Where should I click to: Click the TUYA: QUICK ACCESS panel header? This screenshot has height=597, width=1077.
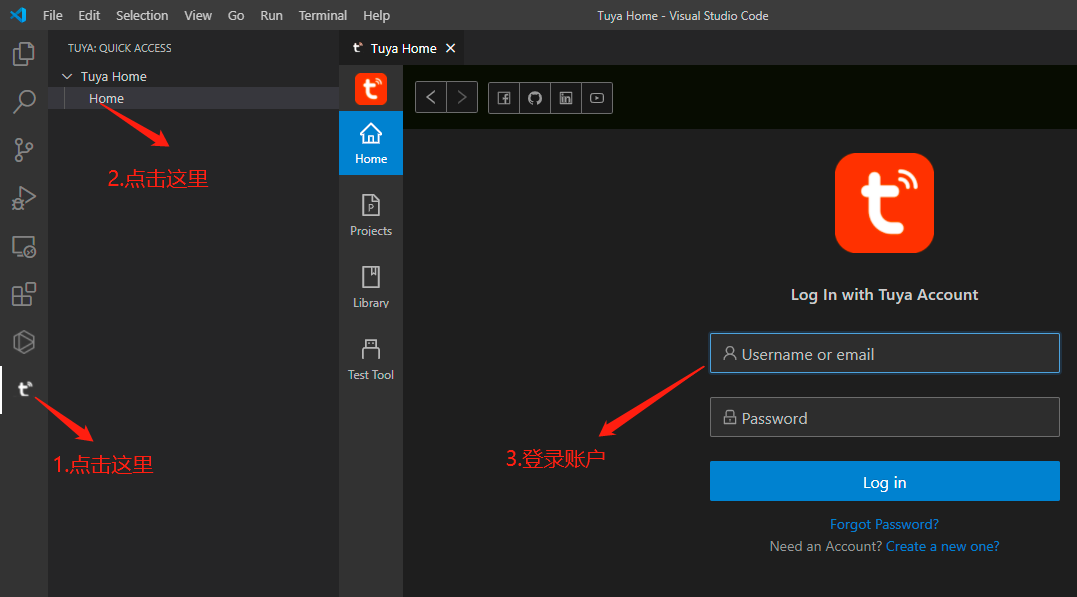click(x=120, y=48)
